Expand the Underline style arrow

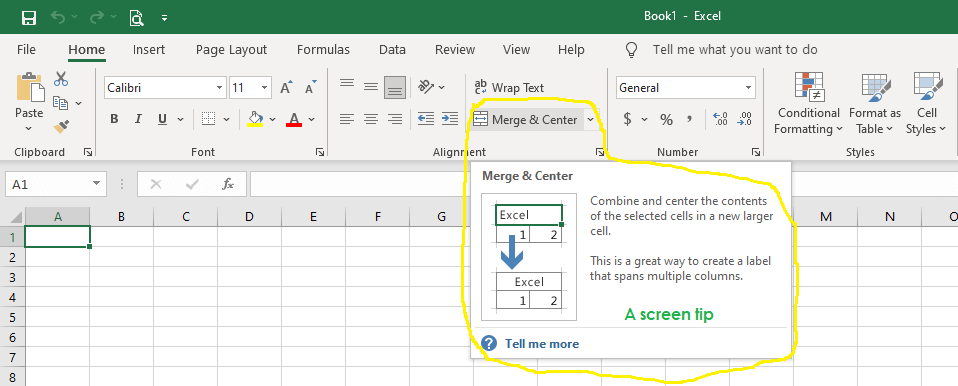[180, 119]
